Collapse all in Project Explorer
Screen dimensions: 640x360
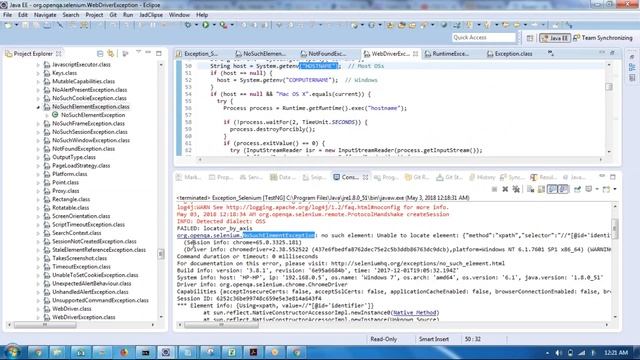coord(100,53)
